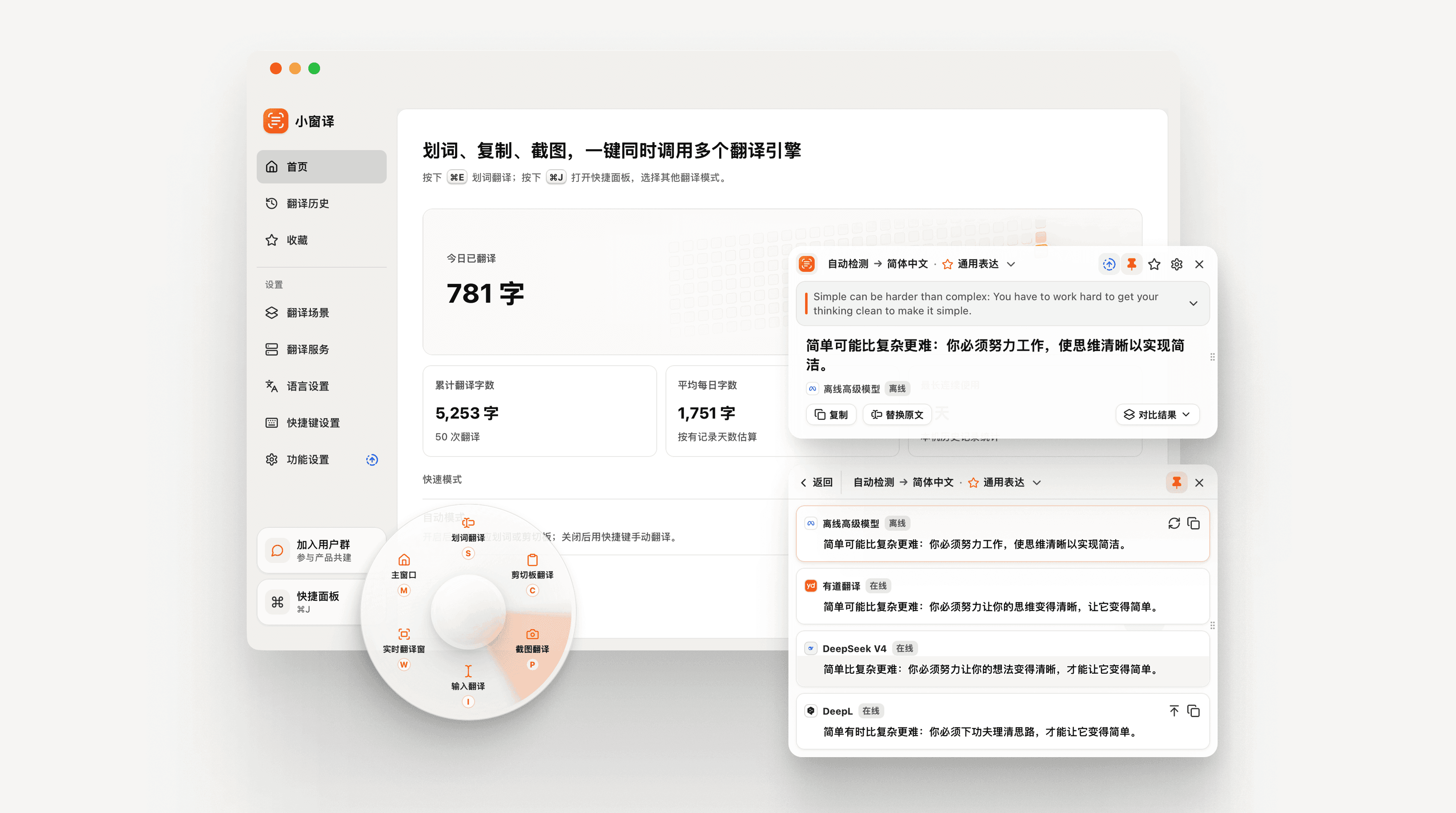Favorite the translation with star icon in popup header
The height and width of the screenshot is (813, 1456).
1154,264
